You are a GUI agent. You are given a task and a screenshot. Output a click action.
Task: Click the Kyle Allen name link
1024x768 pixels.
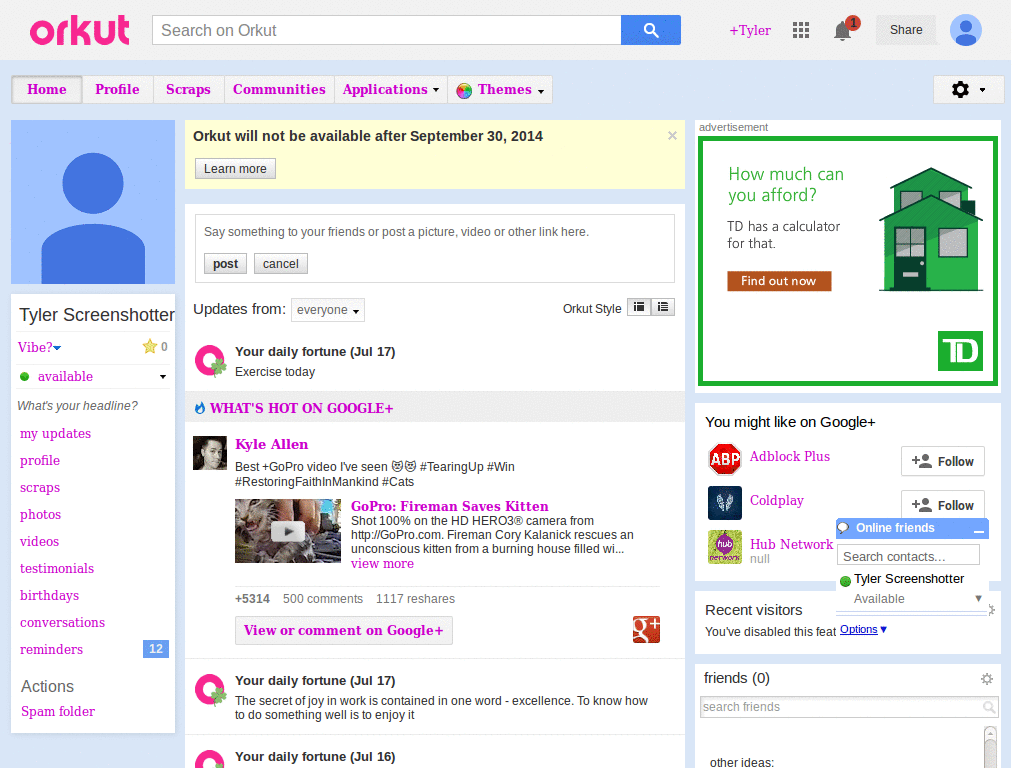[x=271, y=444]
